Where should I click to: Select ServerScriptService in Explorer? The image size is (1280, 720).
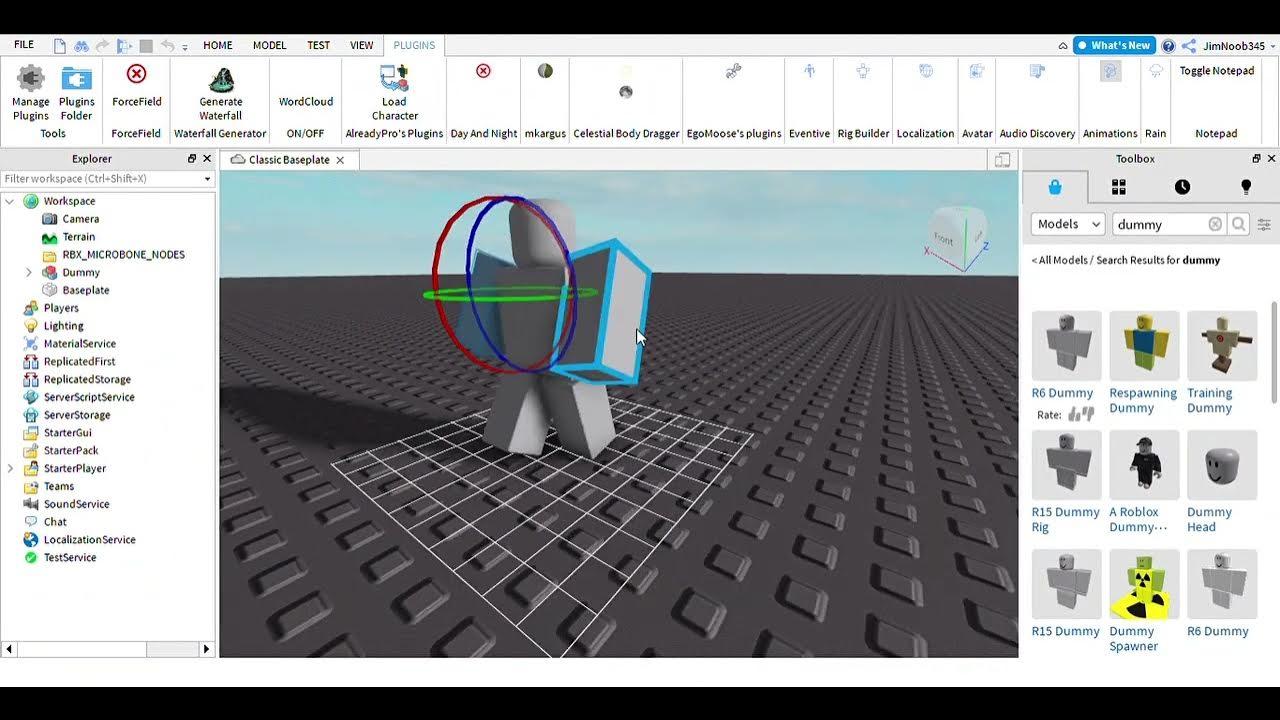tap(89, 397)
